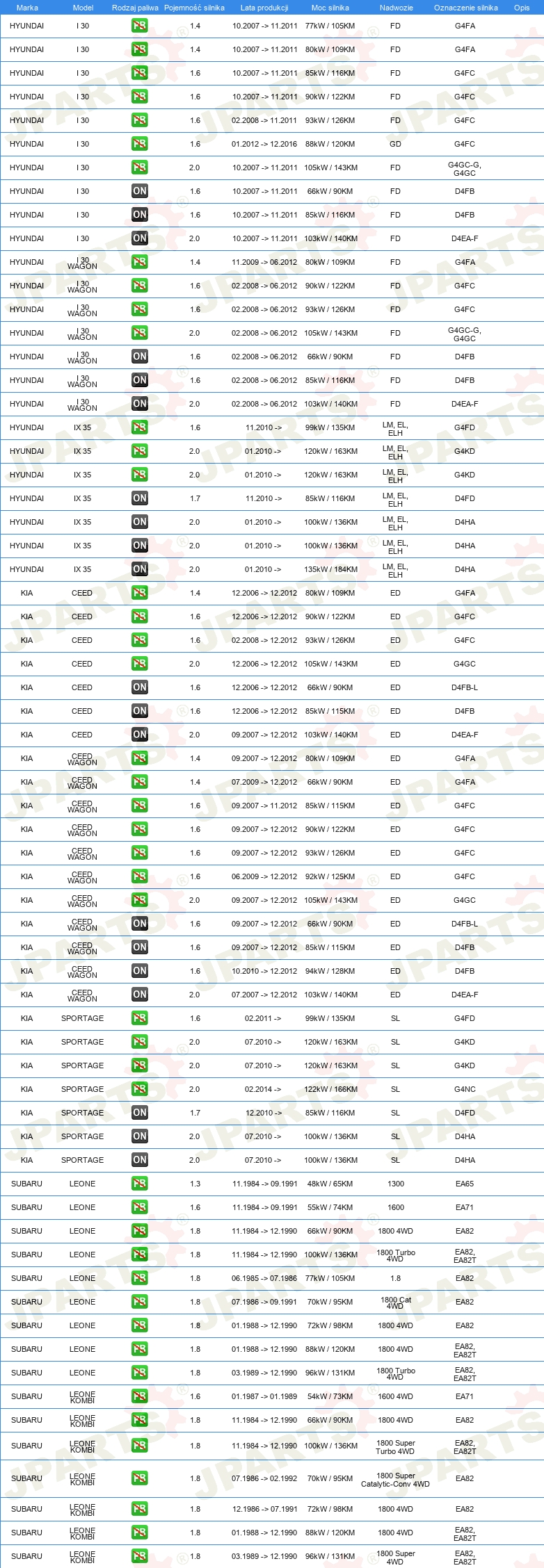The height and width of the screenshot is (1568, 544).
Task: Click petrol icon in Kia Sportage G4NC row
Action: pos(139,1089)
